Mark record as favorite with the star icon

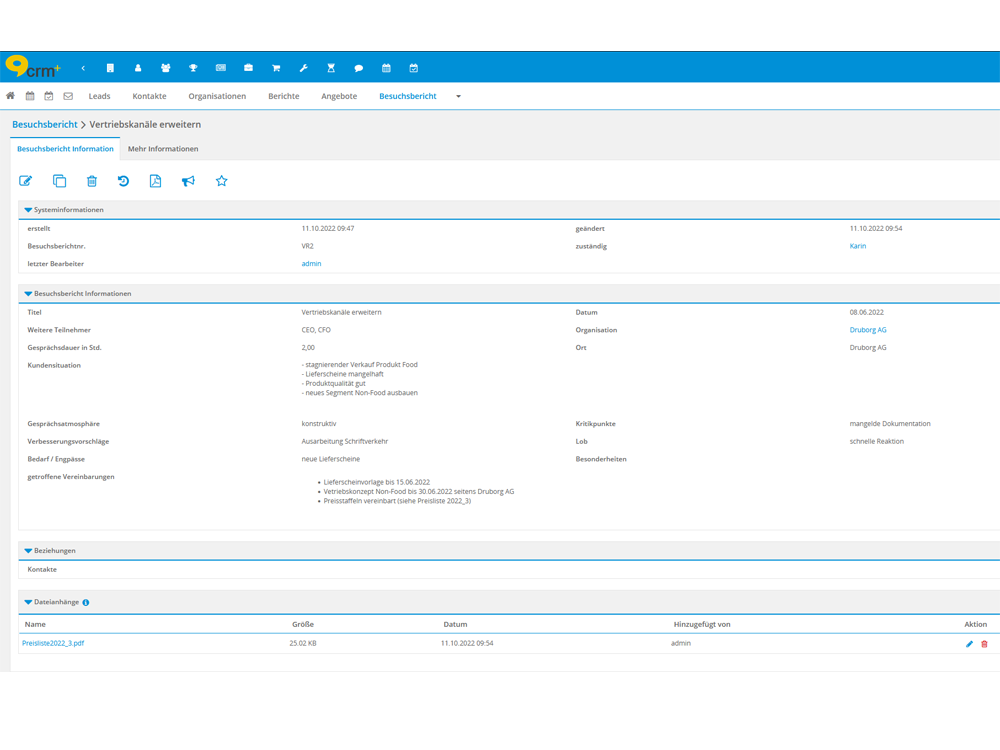pos(221,181)
